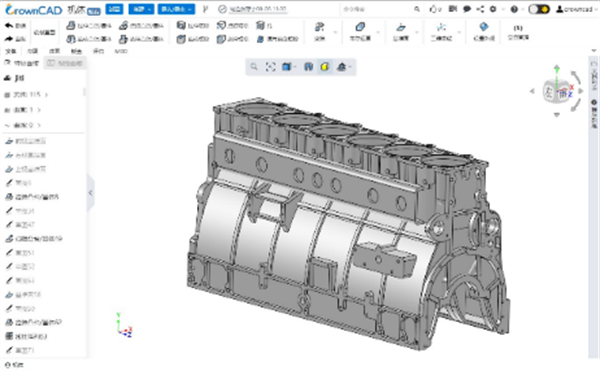Select the Loft Boss/Base tool icon
The height and width of the screenshot is (371, 600).
123,39
